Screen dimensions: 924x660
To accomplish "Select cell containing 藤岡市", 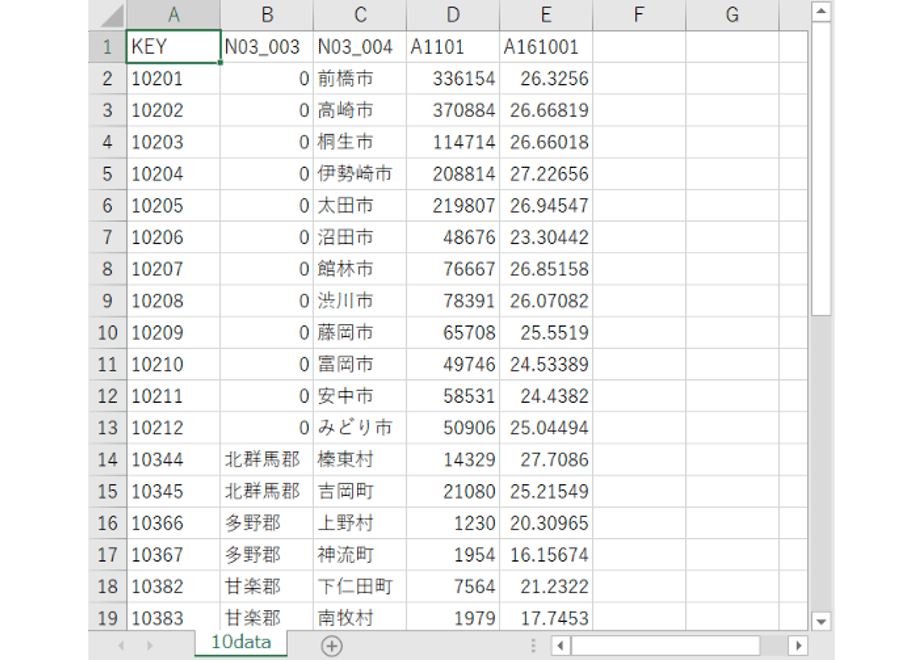I will tap(360, 333).
